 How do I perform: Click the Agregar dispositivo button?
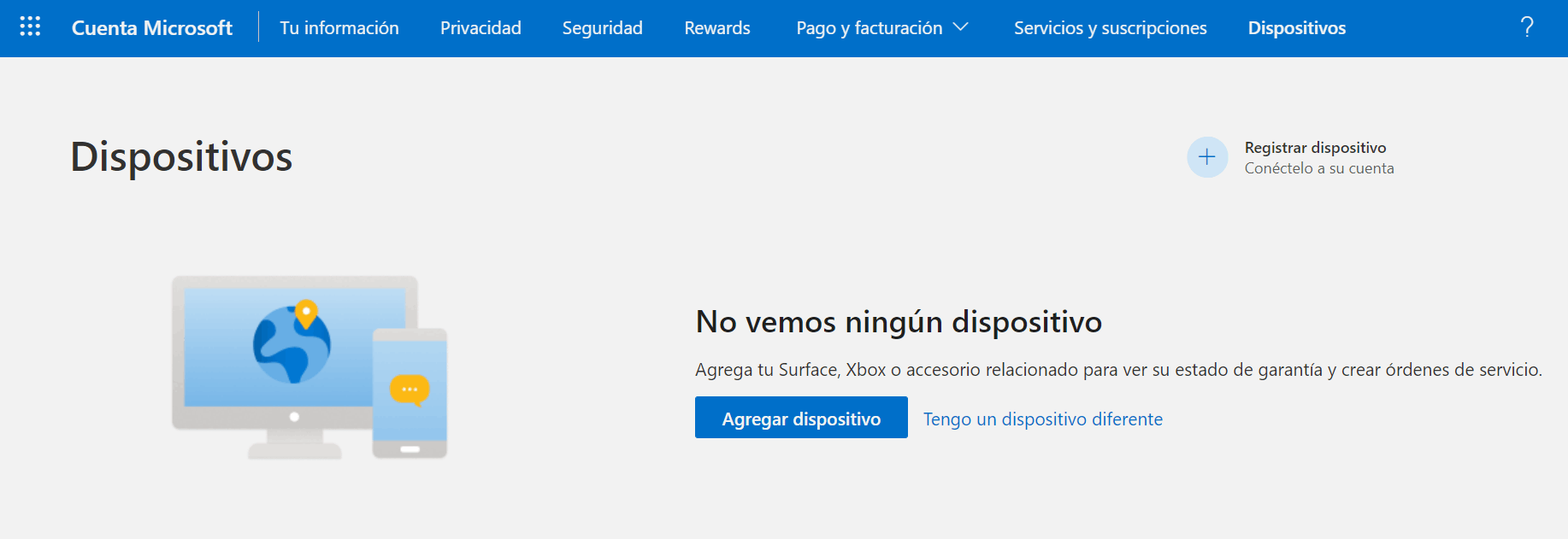pyautogui.click(x=801, y=418)
